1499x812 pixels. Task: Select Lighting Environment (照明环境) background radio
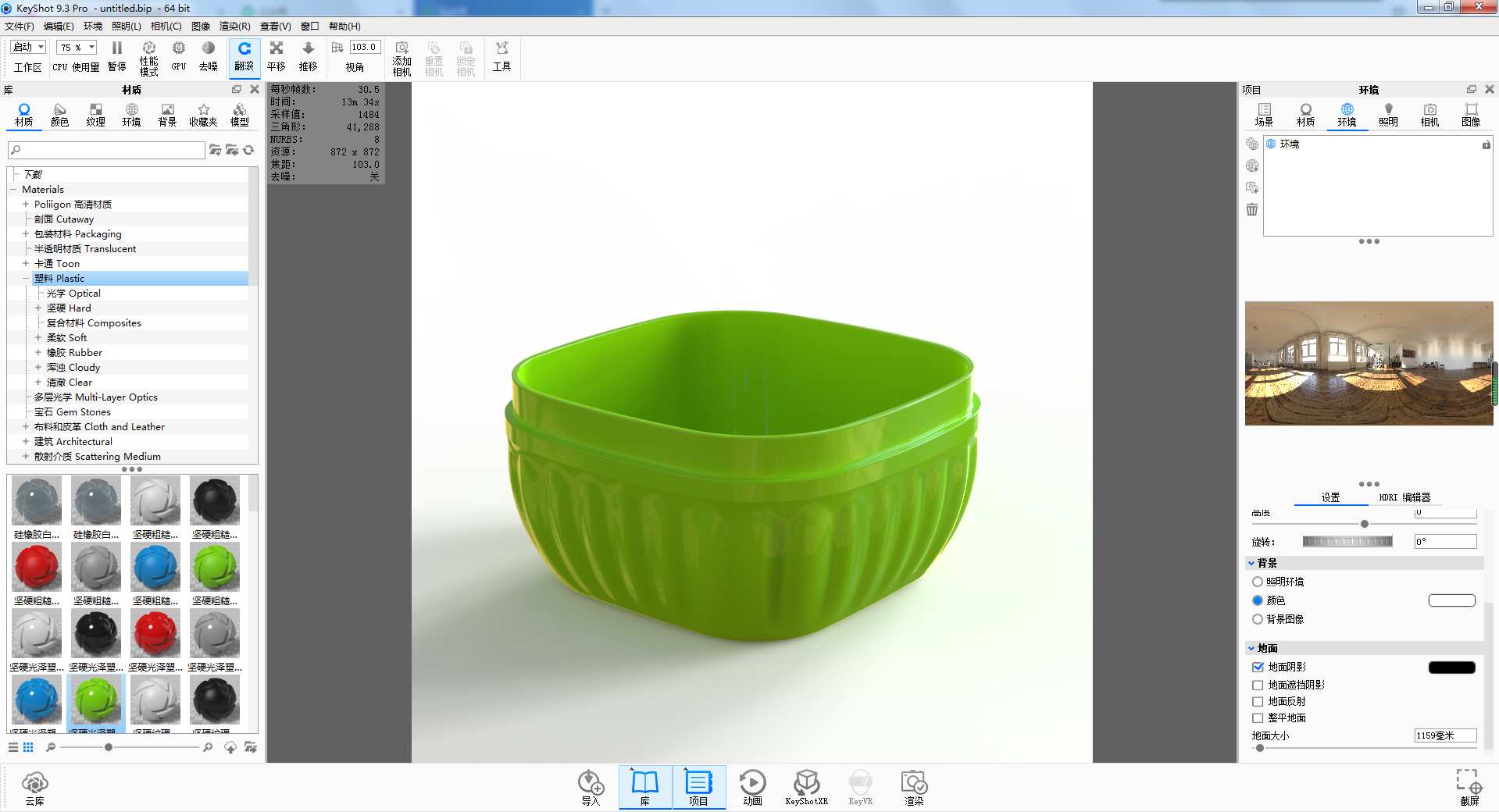(1258, 582)
